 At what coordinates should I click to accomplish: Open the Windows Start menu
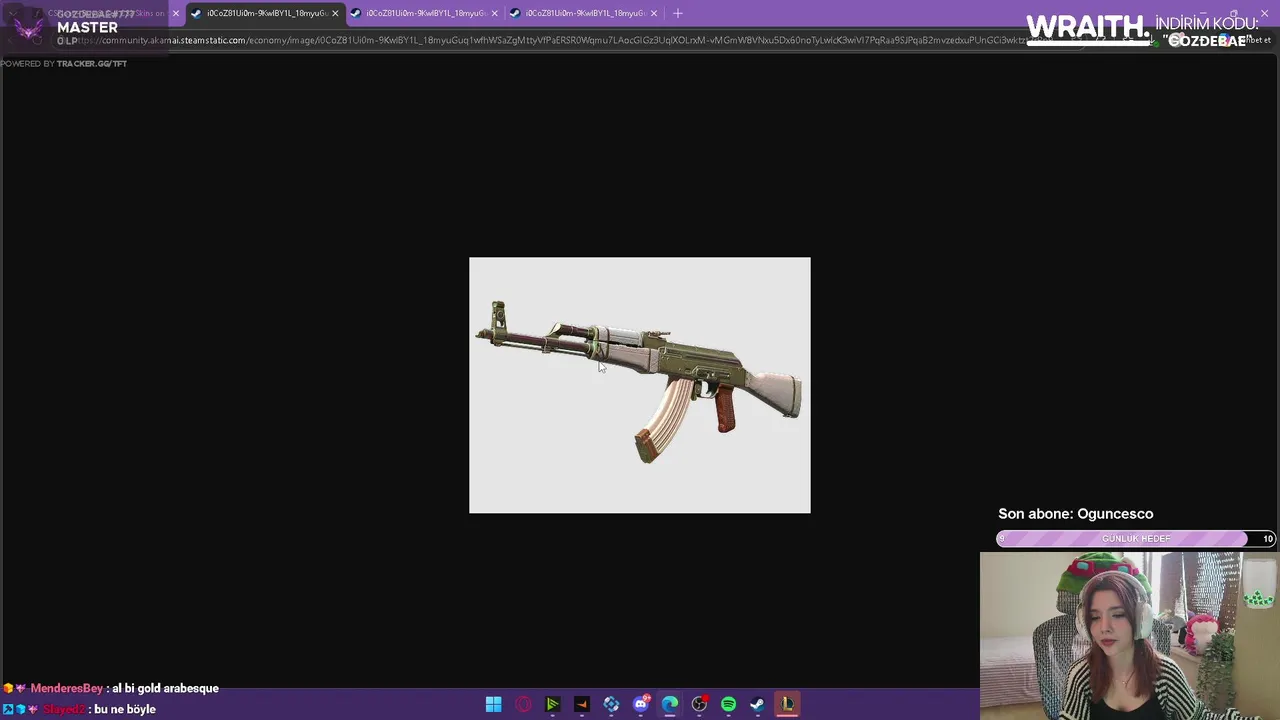pyautogui.click(x=493, y=704)
